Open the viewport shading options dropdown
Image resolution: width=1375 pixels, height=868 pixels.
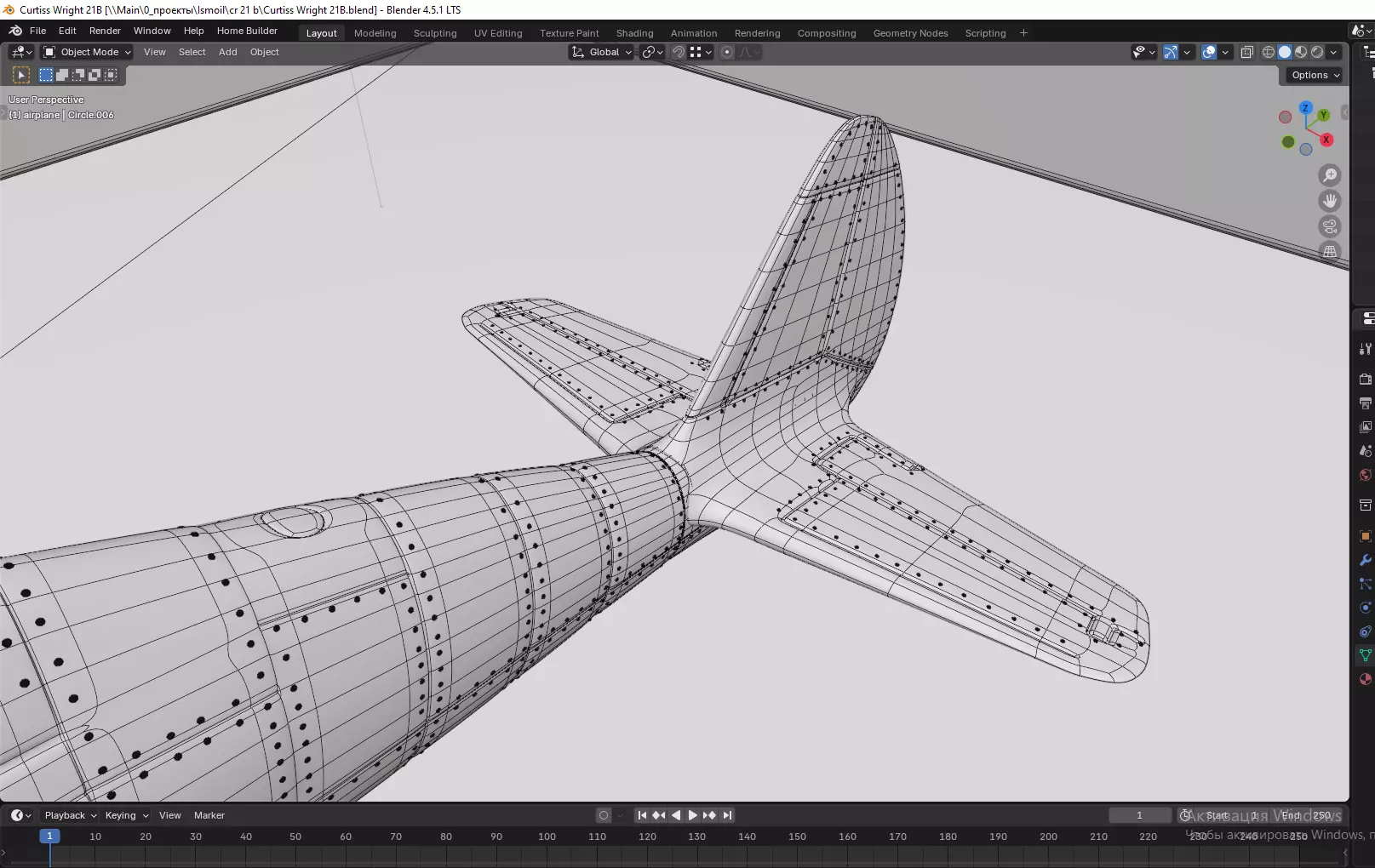(x=1333, y=52)
